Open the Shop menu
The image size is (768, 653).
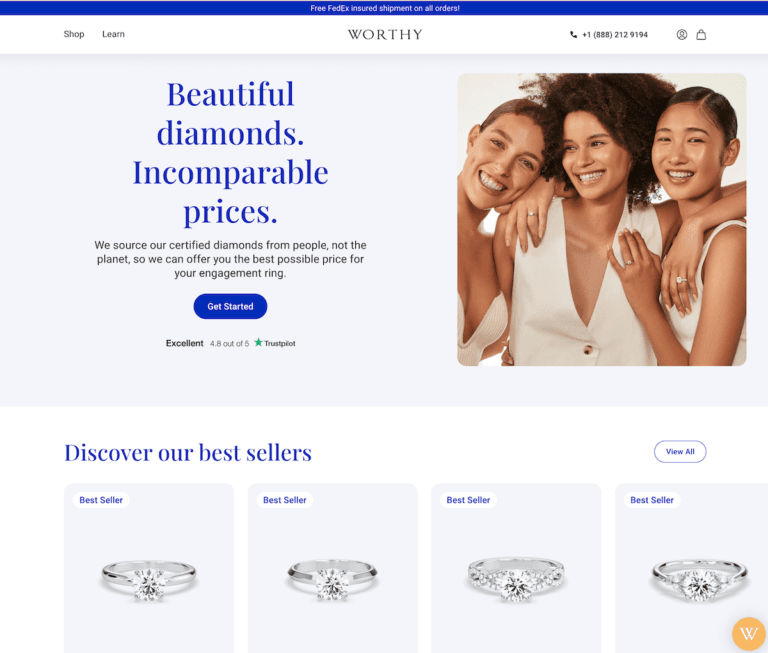[x=74, y=34]
